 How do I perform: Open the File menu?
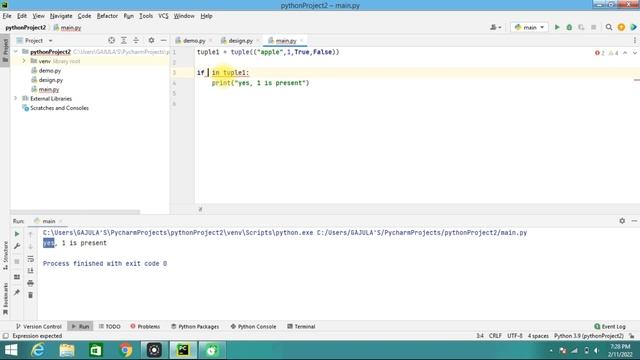(7, 16)
